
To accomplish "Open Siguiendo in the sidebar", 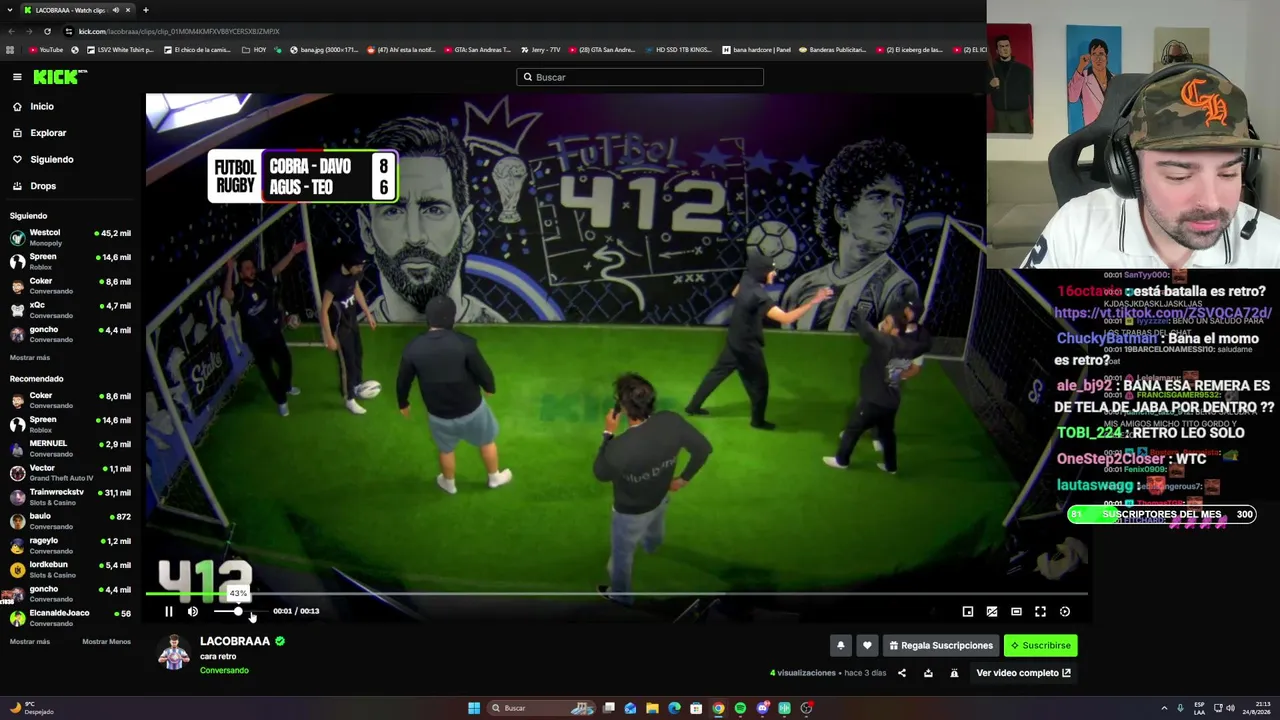I will pyautogui.click(x=52, y=159).
